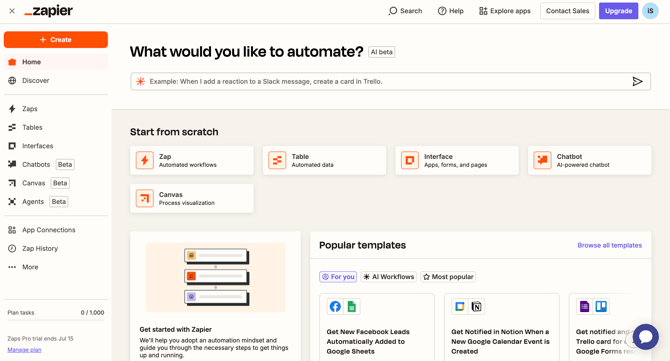Click the Canvas process visualization icon
The image size is (670, 361).
[144, 199]
